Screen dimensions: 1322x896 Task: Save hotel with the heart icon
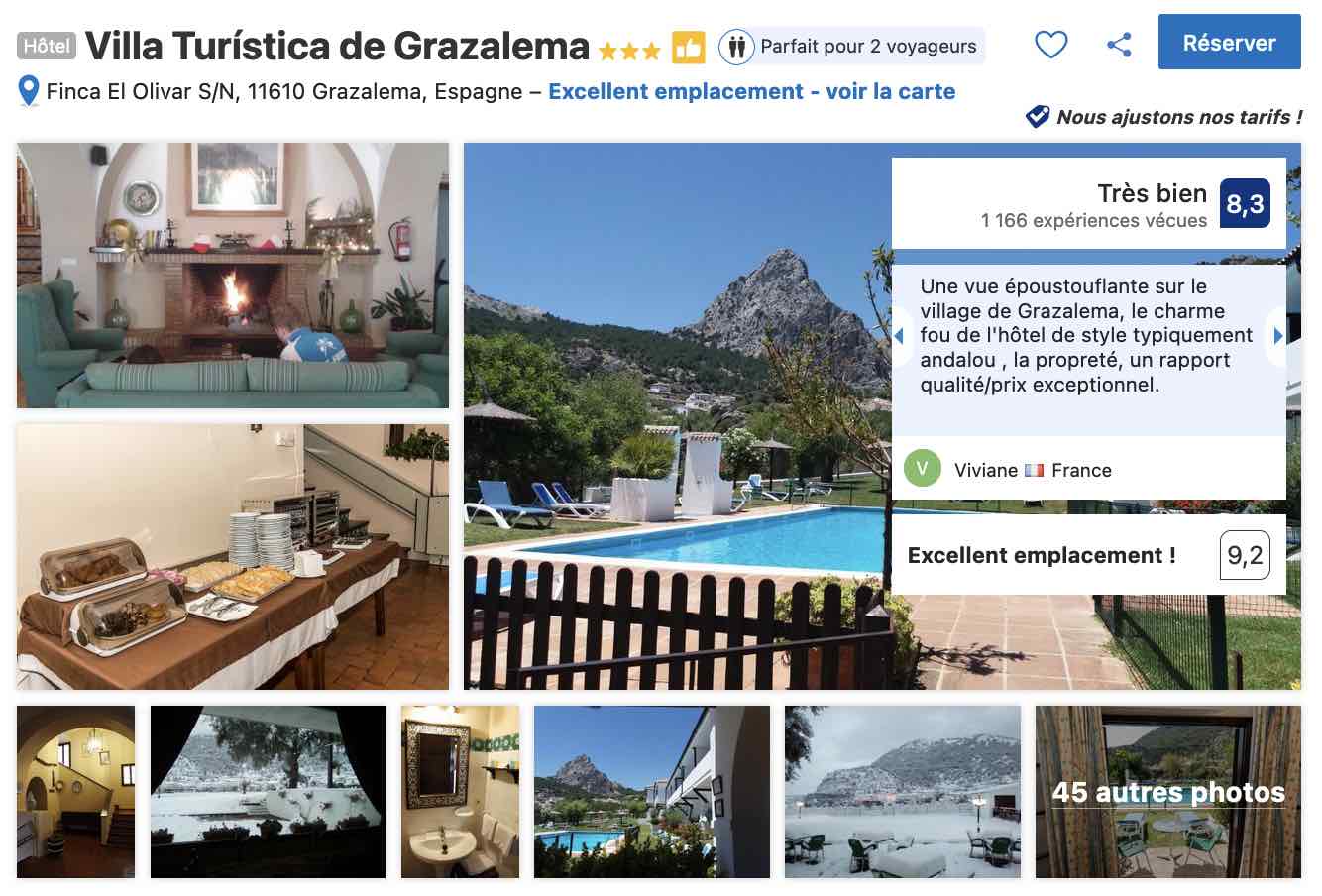(x=1050, y=44)
